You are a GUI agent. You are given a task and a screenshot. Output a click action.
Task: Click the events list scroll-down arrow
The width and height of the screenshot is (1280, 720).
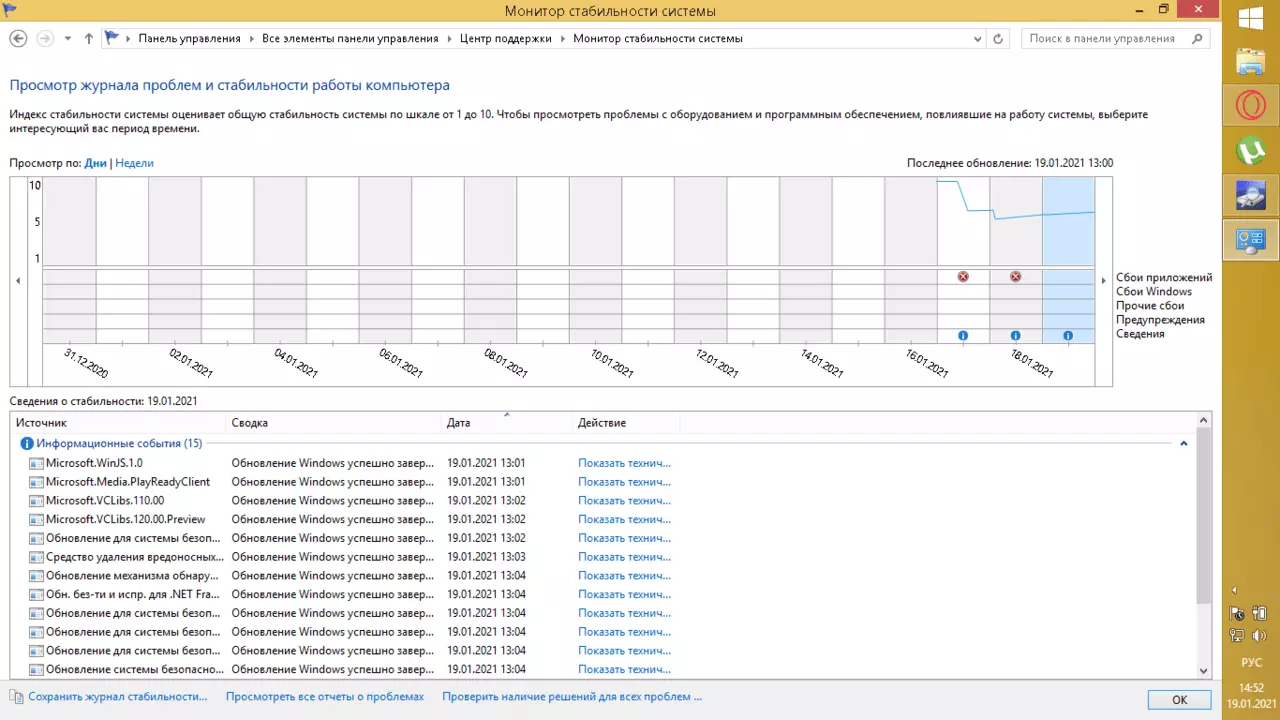coord(1203,671)
